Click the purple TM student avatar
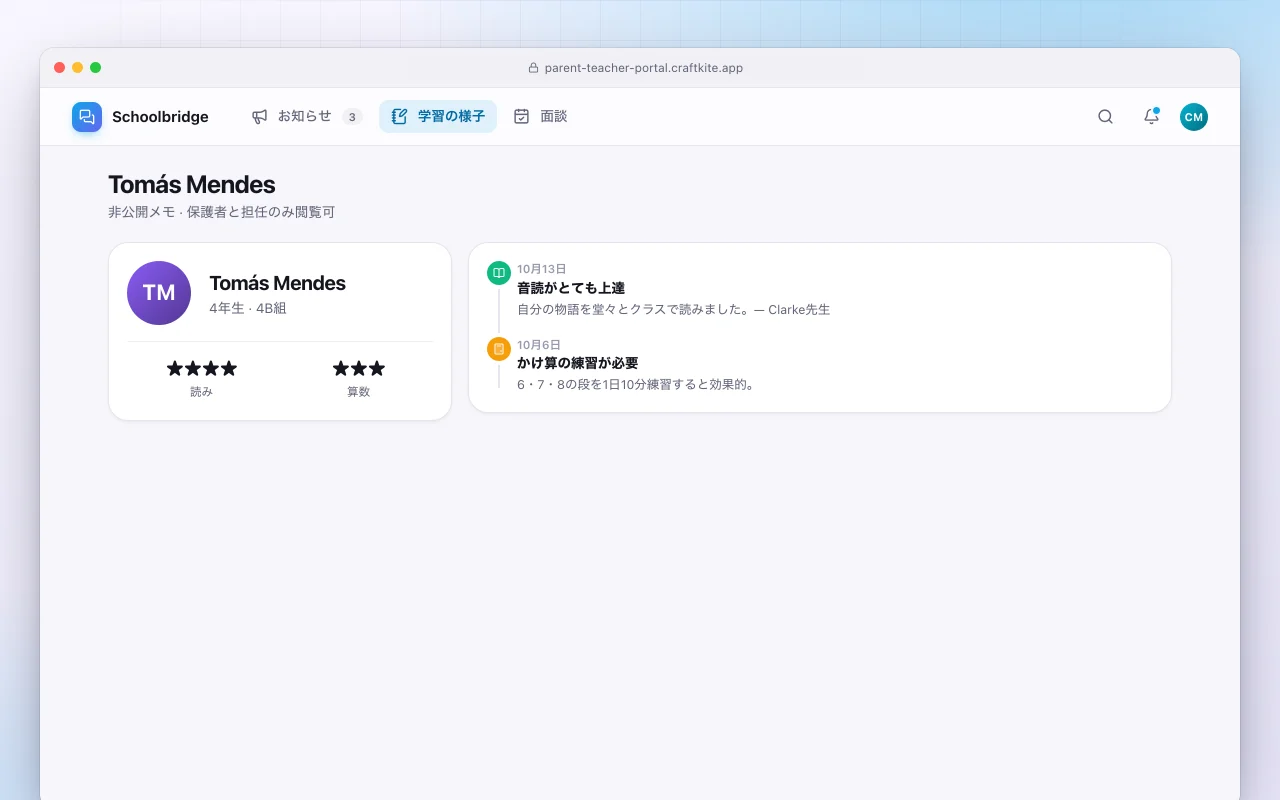The image size is (1280, 800). (x=159, y=293)
